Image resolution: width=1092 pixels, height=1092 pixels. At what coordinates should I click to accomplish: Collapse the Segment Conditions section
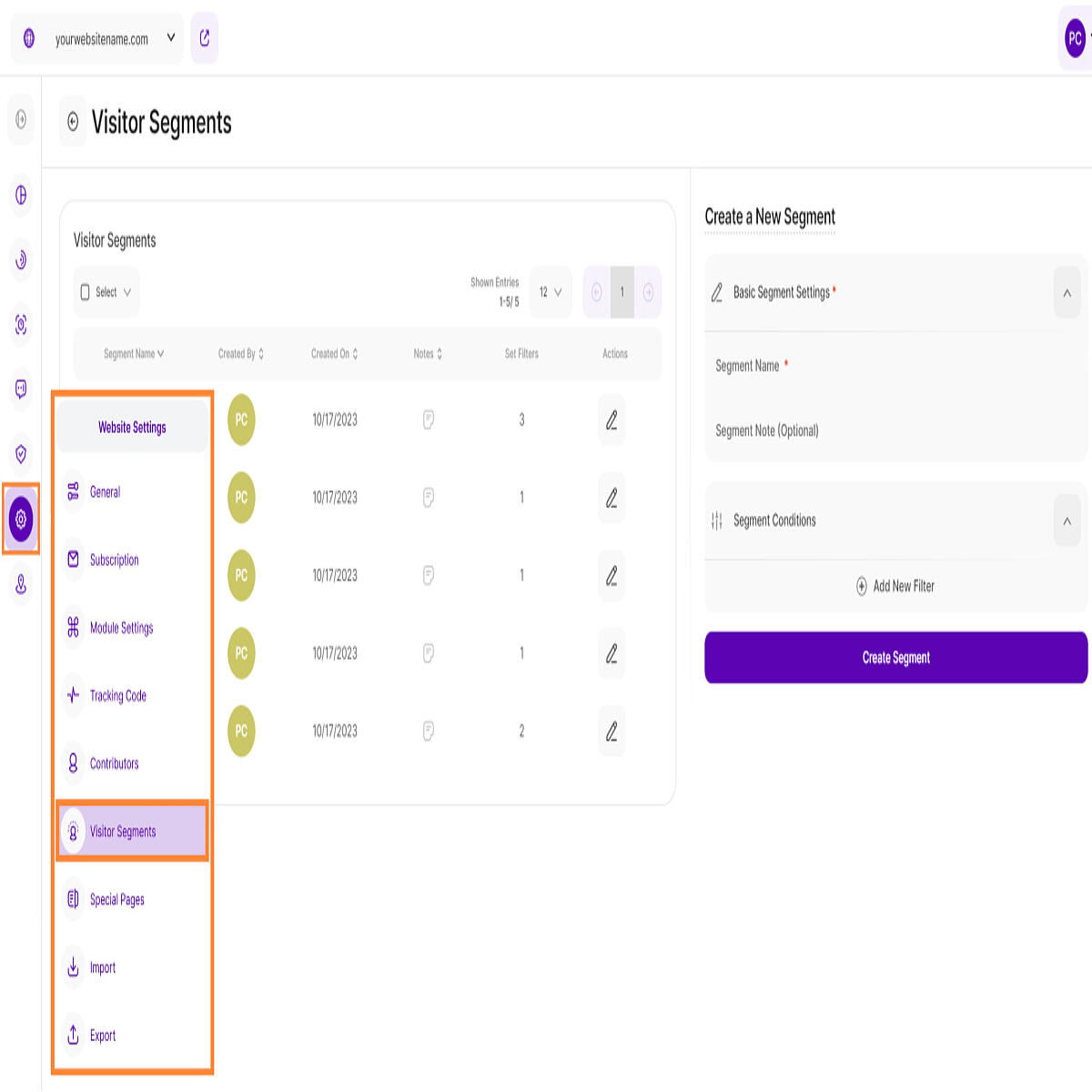[1067, 521]
